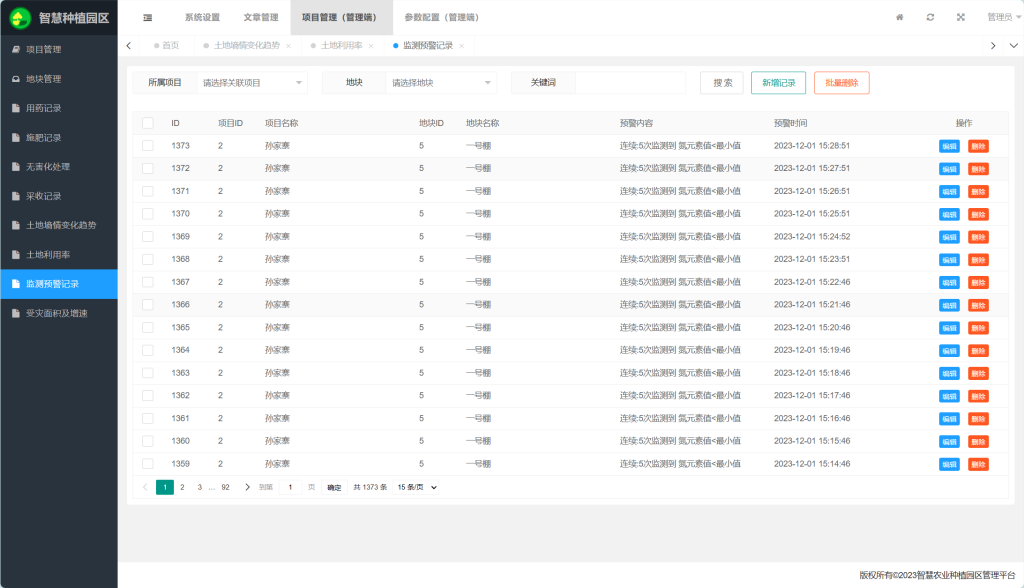
Task: Open the 所属项目 project dropdown
Action: coord(252,83)
